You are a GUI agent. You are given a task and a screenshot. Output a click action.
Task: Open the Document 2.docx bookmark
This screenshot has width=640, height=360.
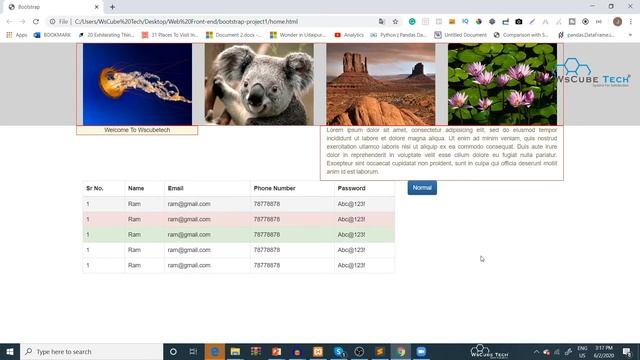(x=234, y=35)
